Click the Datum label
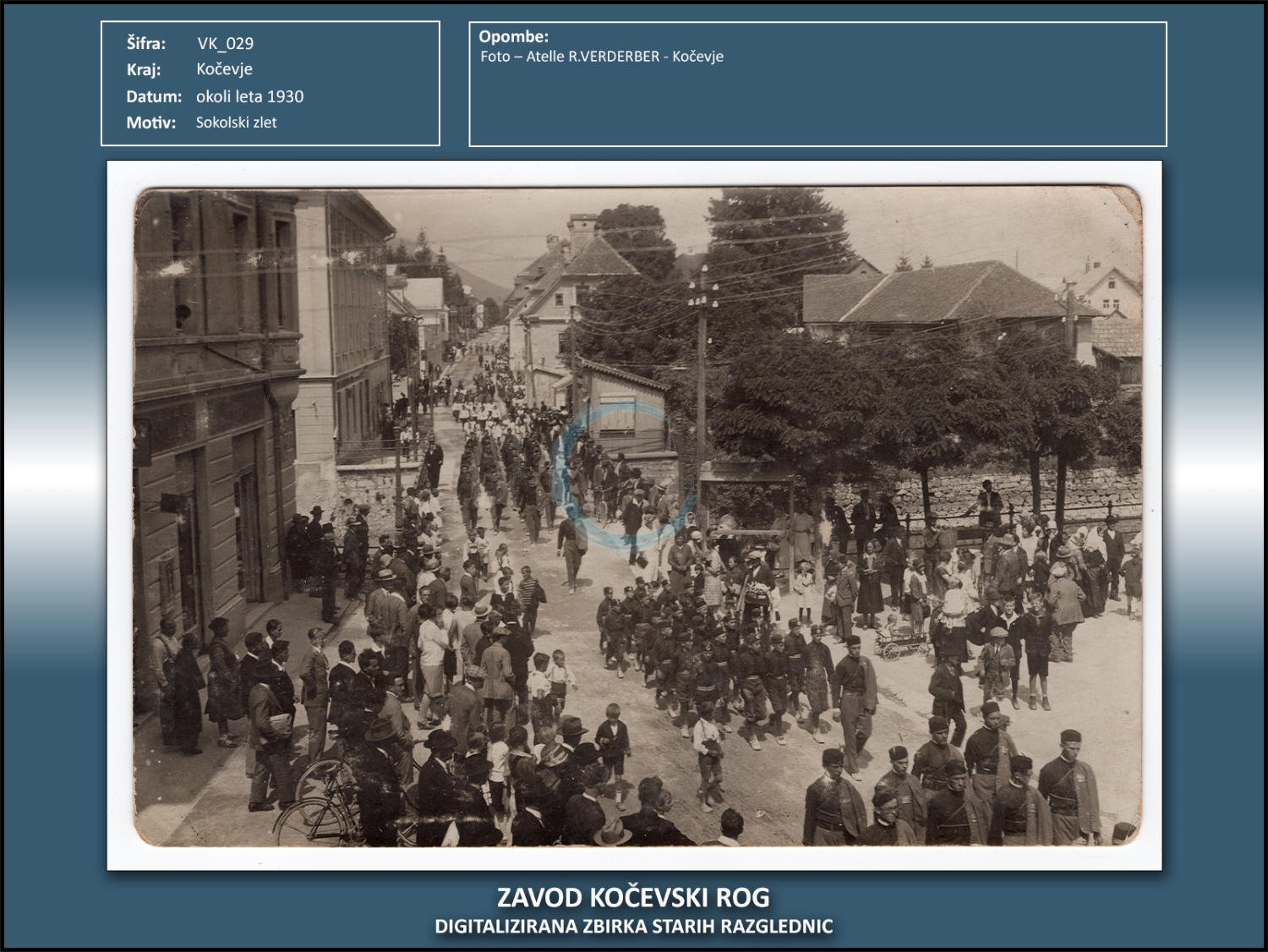1268x952 pixels. click(154, 96)
